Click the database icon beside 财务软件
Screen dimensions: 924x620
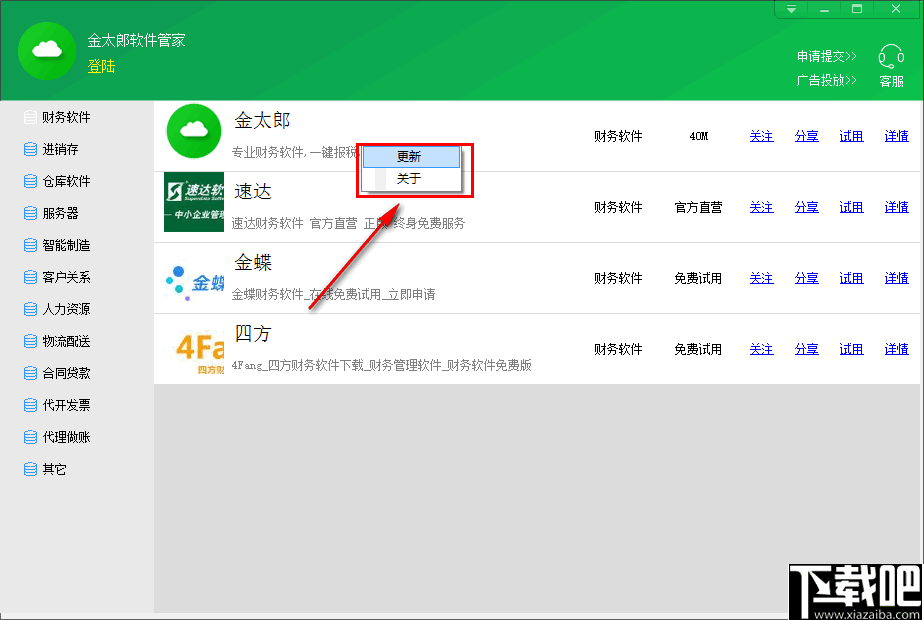pyautogui.click(x=30, y=117)
